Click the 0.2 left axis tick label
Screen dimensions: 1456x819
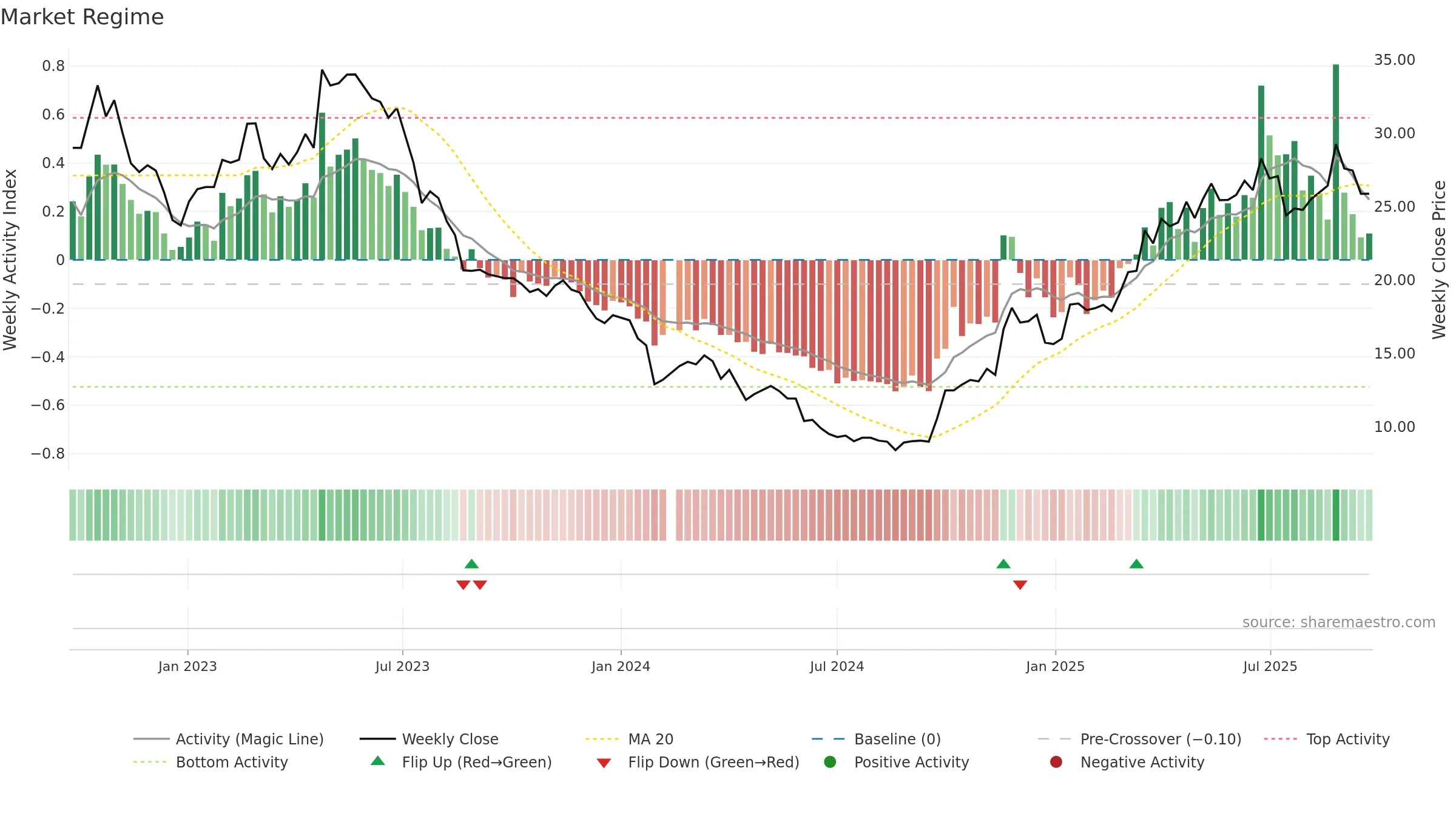point(53,212)
